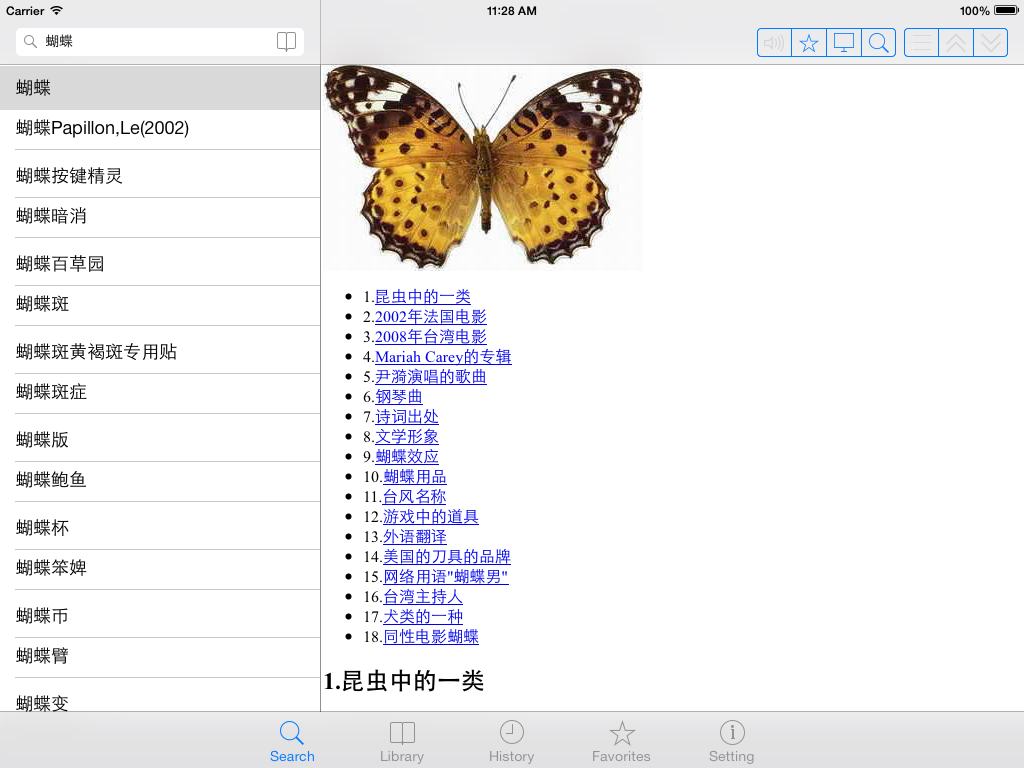Tap the star to favorite this entry
This screenshot has height=768, width=1024.
(x=809, y=42)
